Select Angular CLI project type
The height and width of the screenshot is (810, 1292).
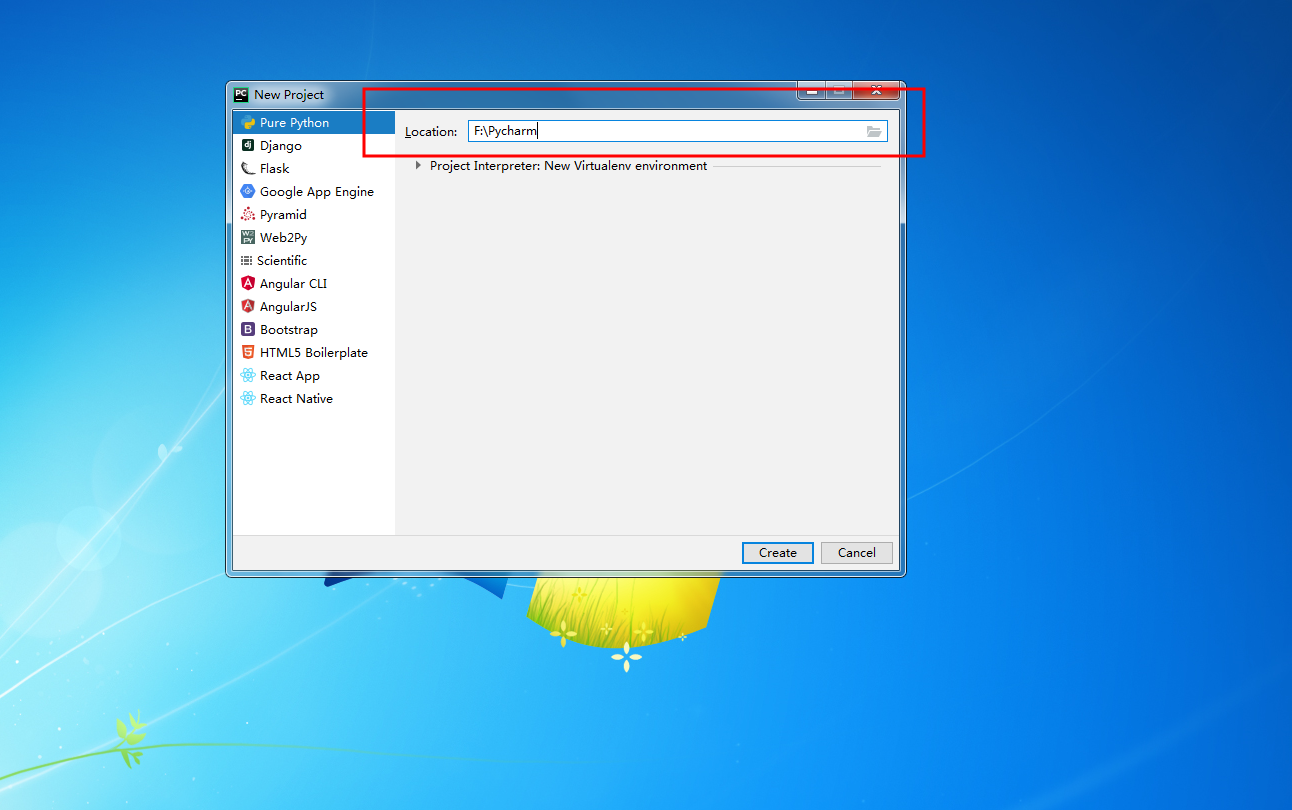[314, 284]
